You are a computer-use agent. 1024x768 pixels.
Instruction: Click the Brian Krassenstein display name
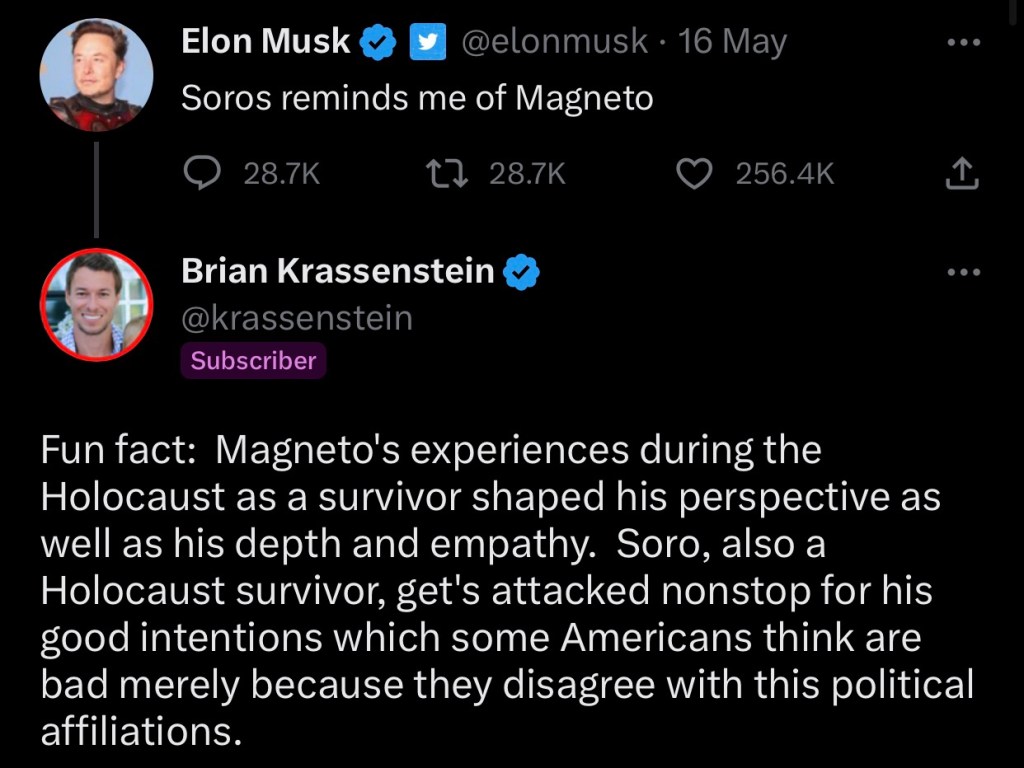338,271
